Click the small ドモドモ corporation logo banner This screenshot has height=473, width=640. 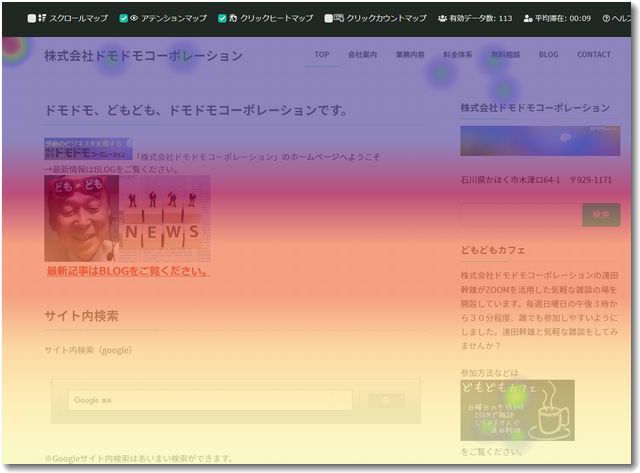88,149
